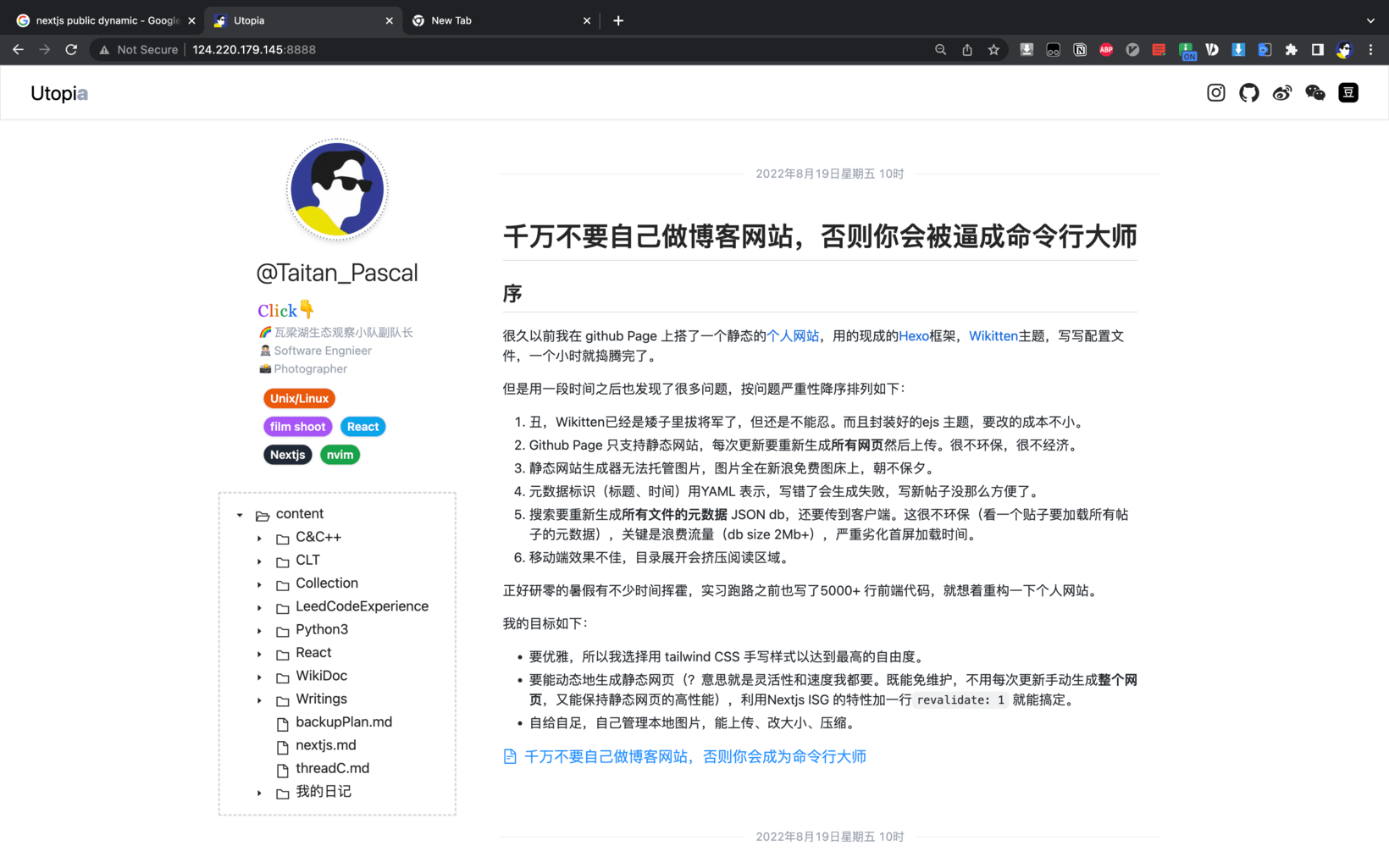The image size is (1389, 868).
Task: Click the browser forward arrow
Action: [45, 50]
